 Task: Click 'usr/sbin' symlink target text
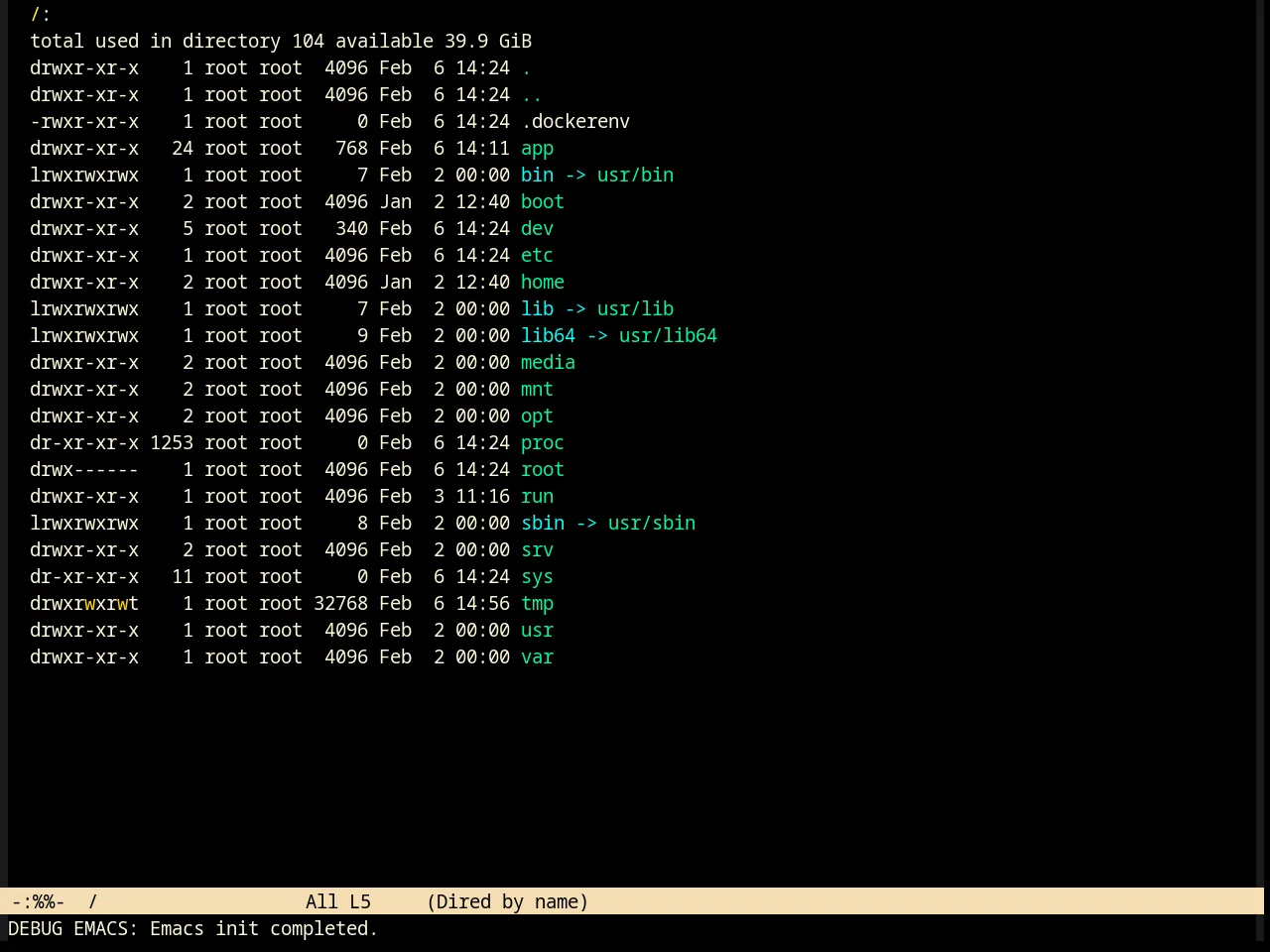[x=652, y=524]
